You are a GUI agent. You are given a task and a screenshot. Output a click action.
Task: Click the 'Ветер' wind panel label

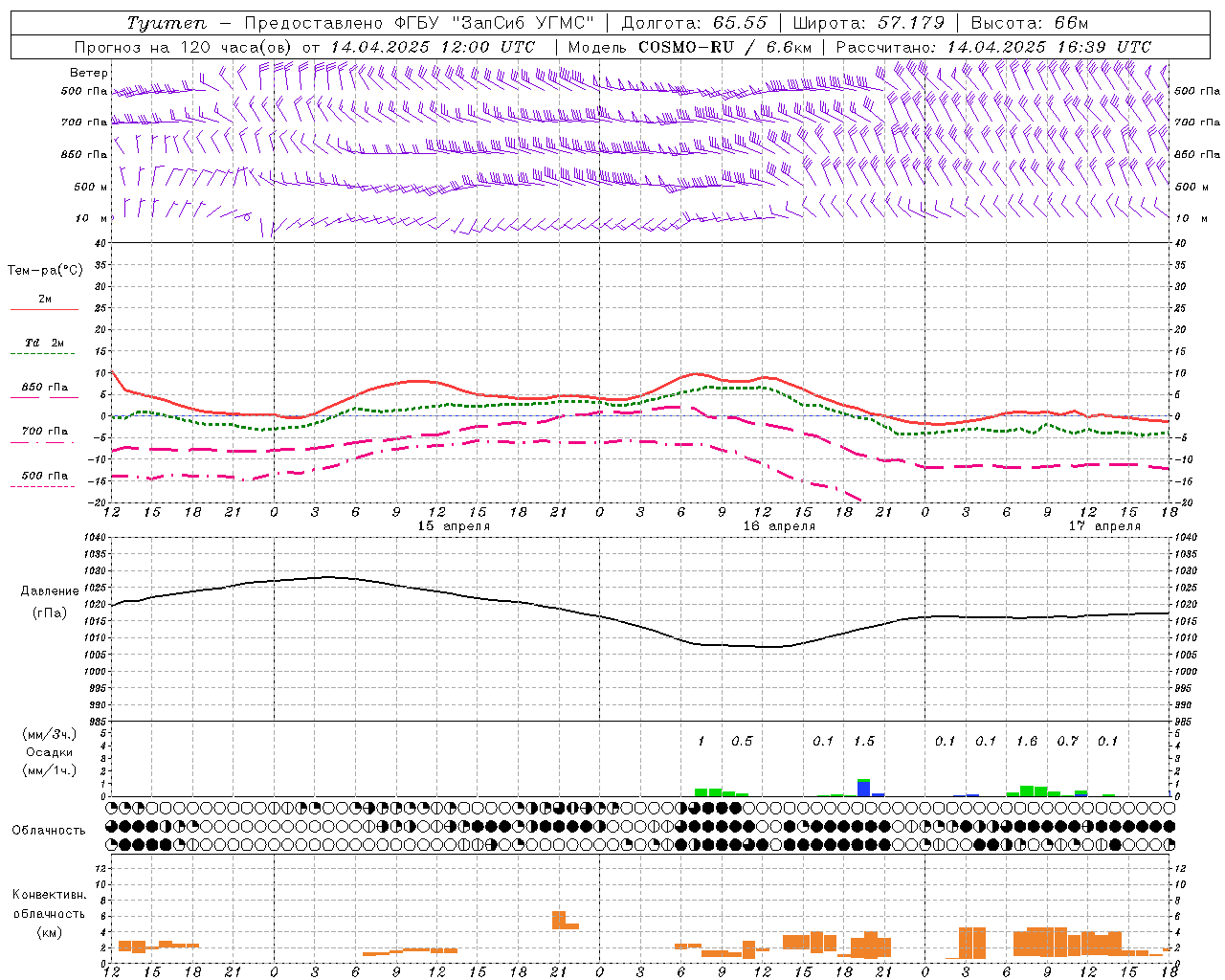(89, 73)
